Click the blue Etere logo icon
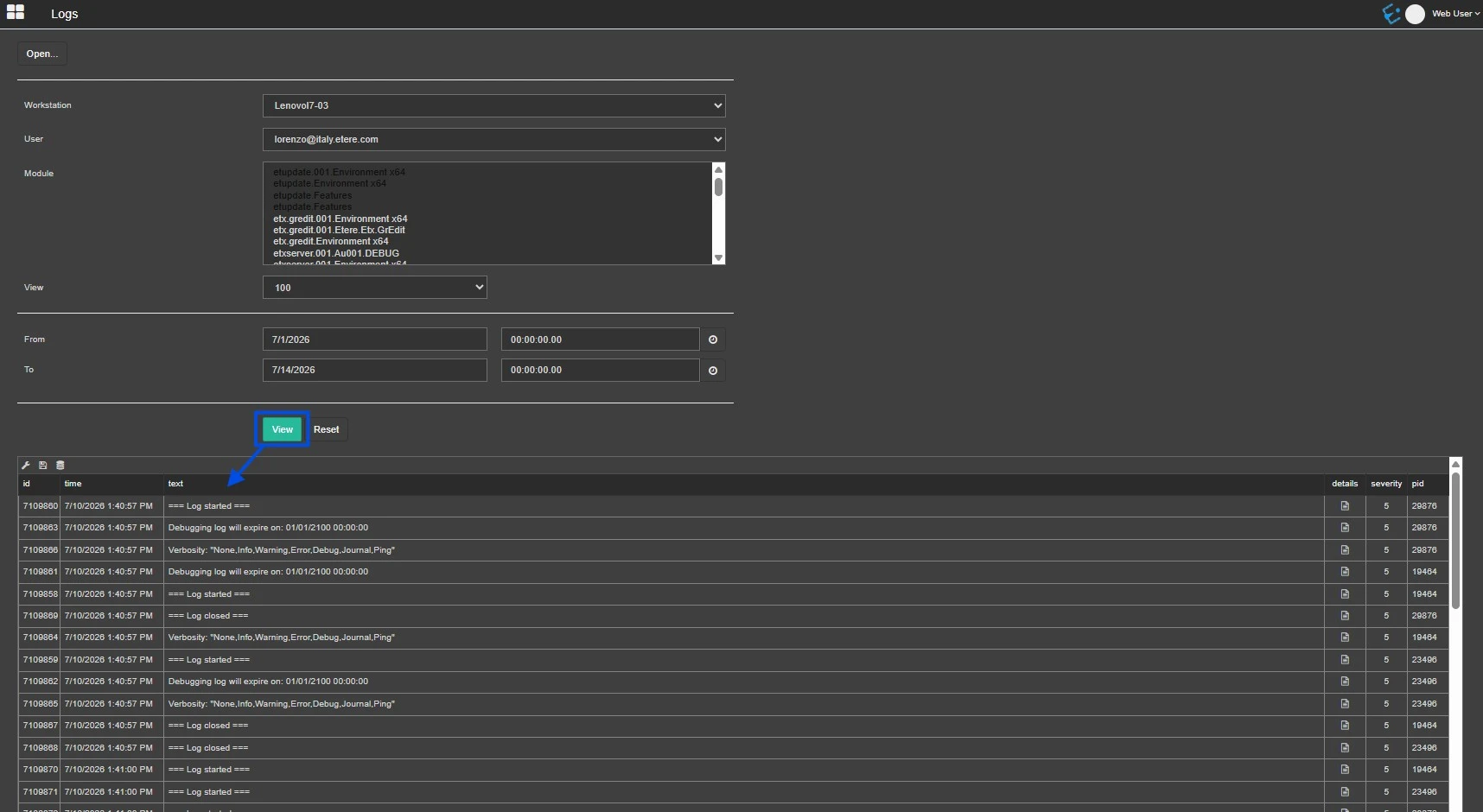This screenshot has width=1483, height=812. point(1391,14)
